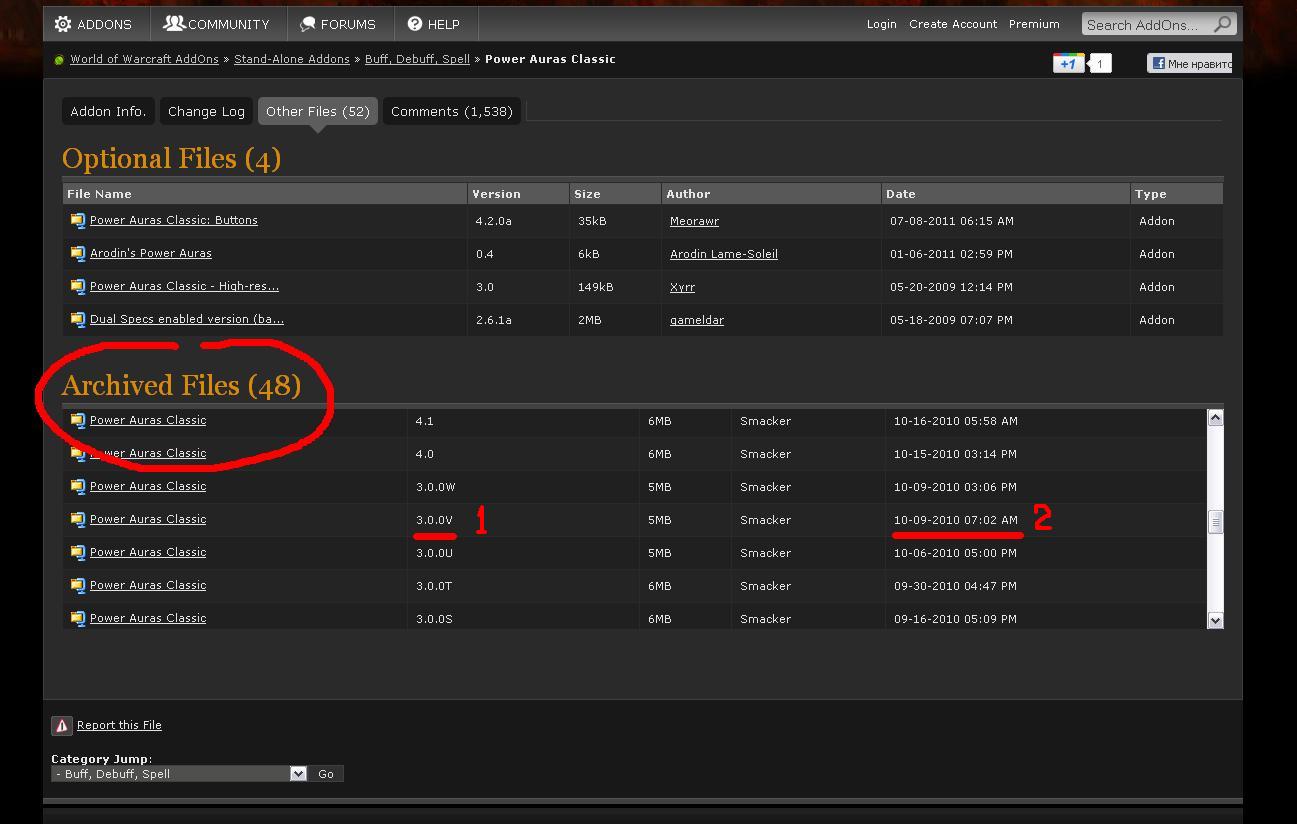This screenshot has width=1297, height=824.
Task: Click file icon for version 4.0
Action: click(x=77, y=454)
